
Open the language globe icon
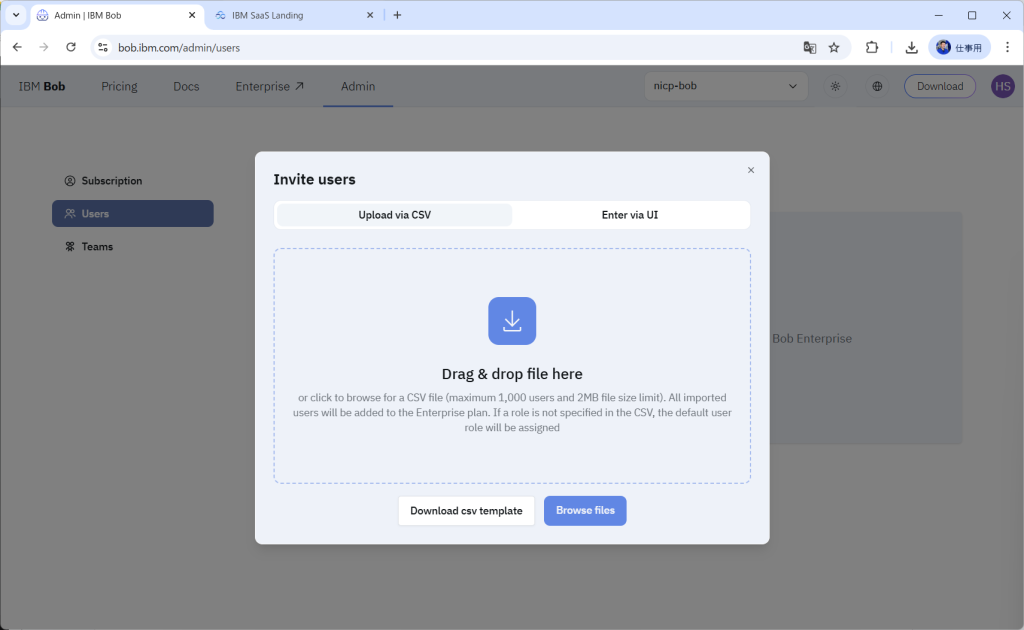(877, 86)
